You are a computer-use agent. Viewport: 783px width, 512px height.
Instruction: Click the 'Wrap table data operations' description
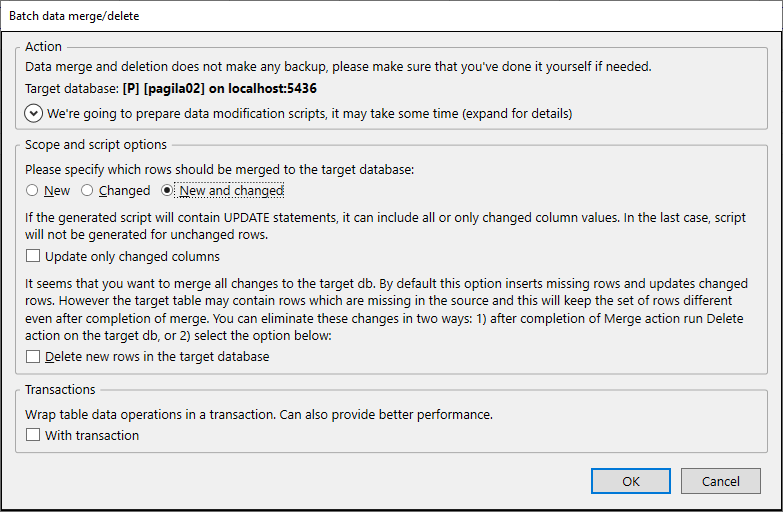[259, 414]
